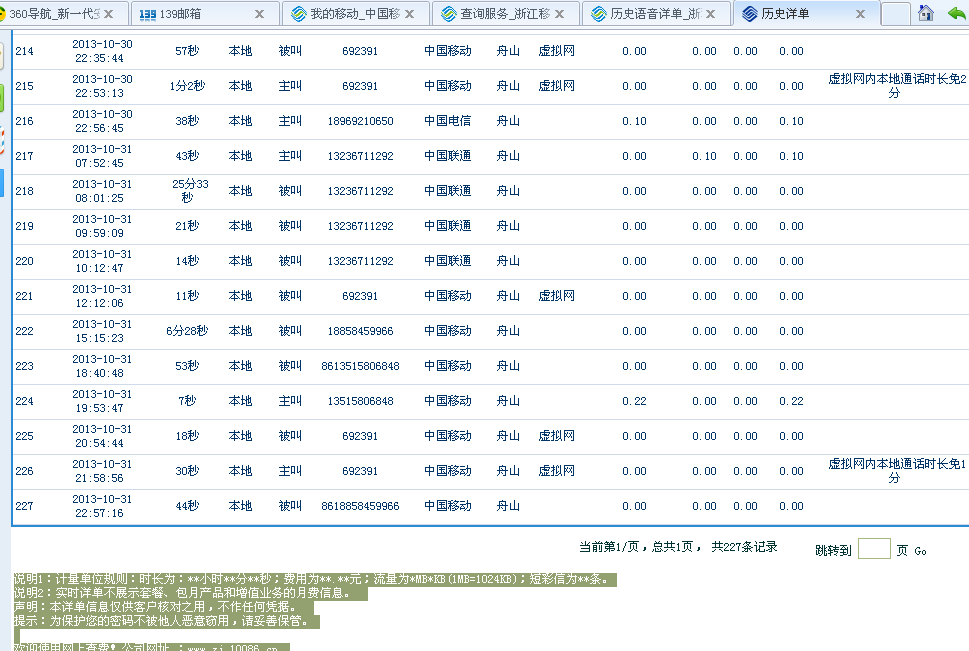Click phone number 18969210650 in row 216

point(360,121)
